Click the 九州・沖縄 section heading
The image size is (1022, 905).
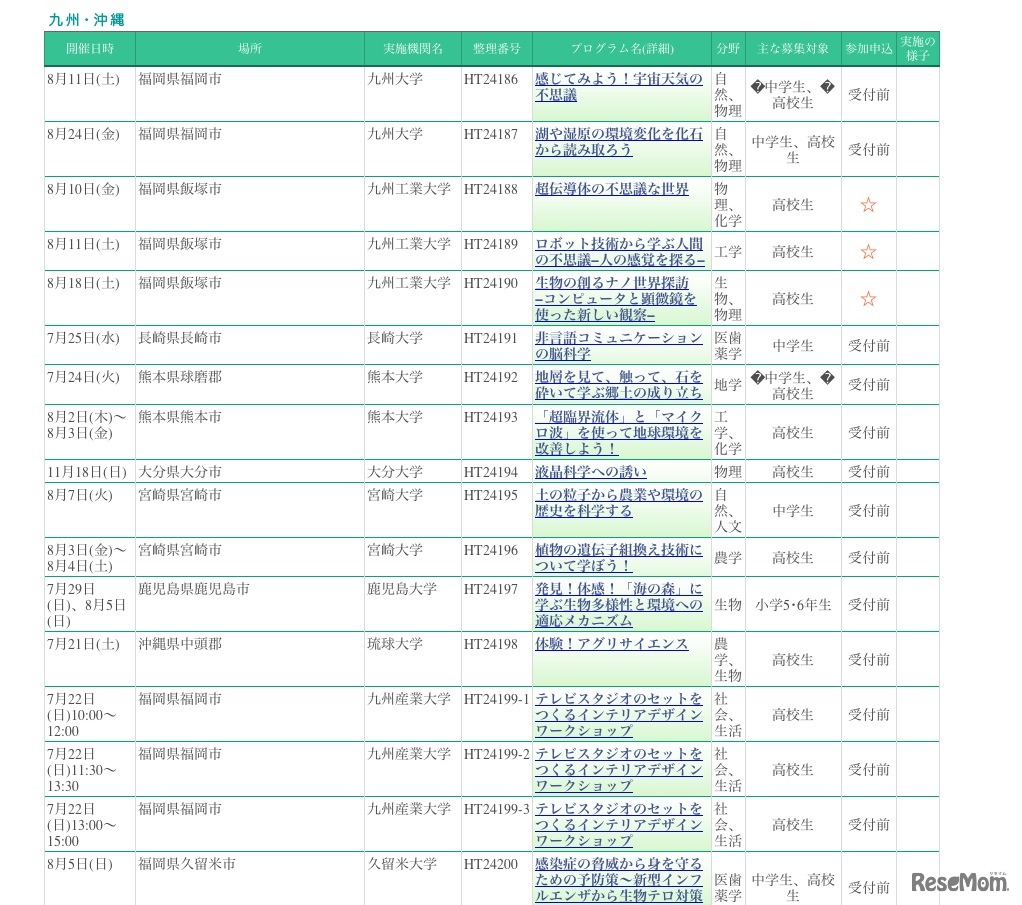[x=87, y=20]
